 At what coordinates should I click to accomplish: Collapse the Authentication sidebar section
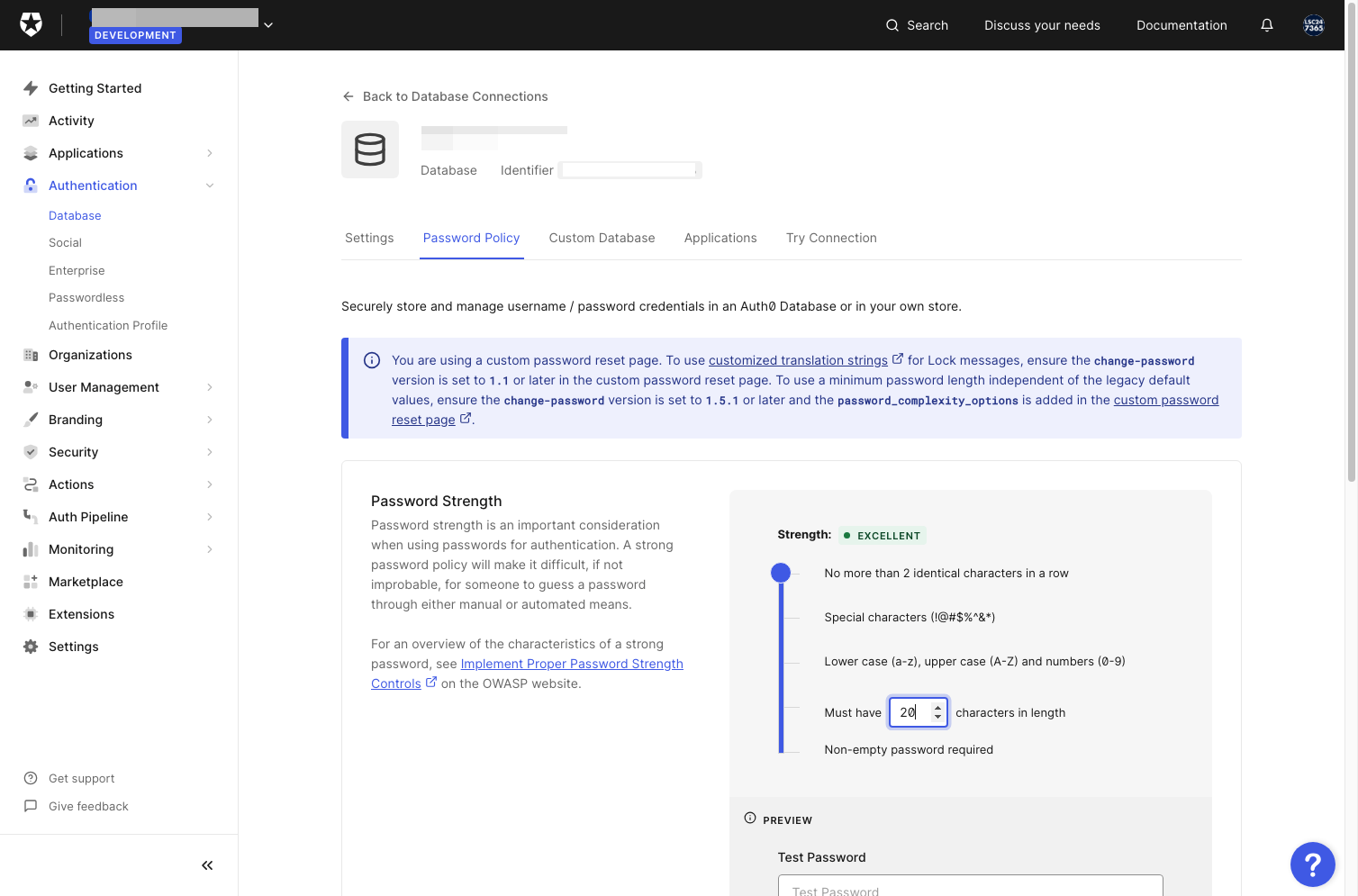pos(210,186)
